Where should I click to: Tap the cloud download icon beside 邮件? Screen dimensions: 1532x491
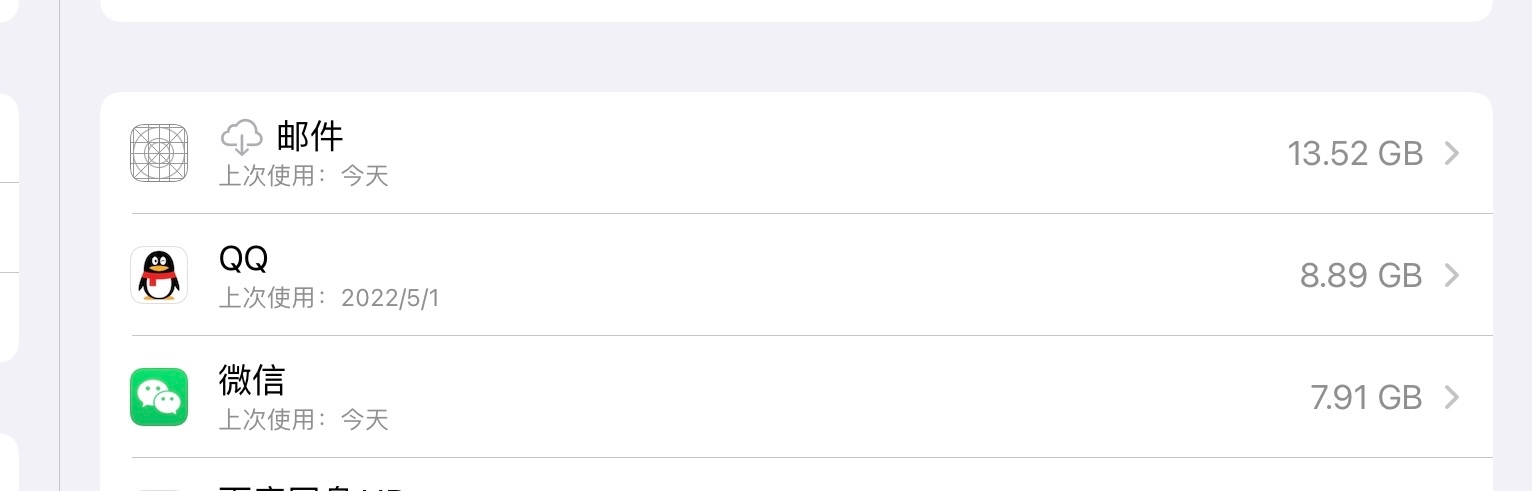click(241, 135)
